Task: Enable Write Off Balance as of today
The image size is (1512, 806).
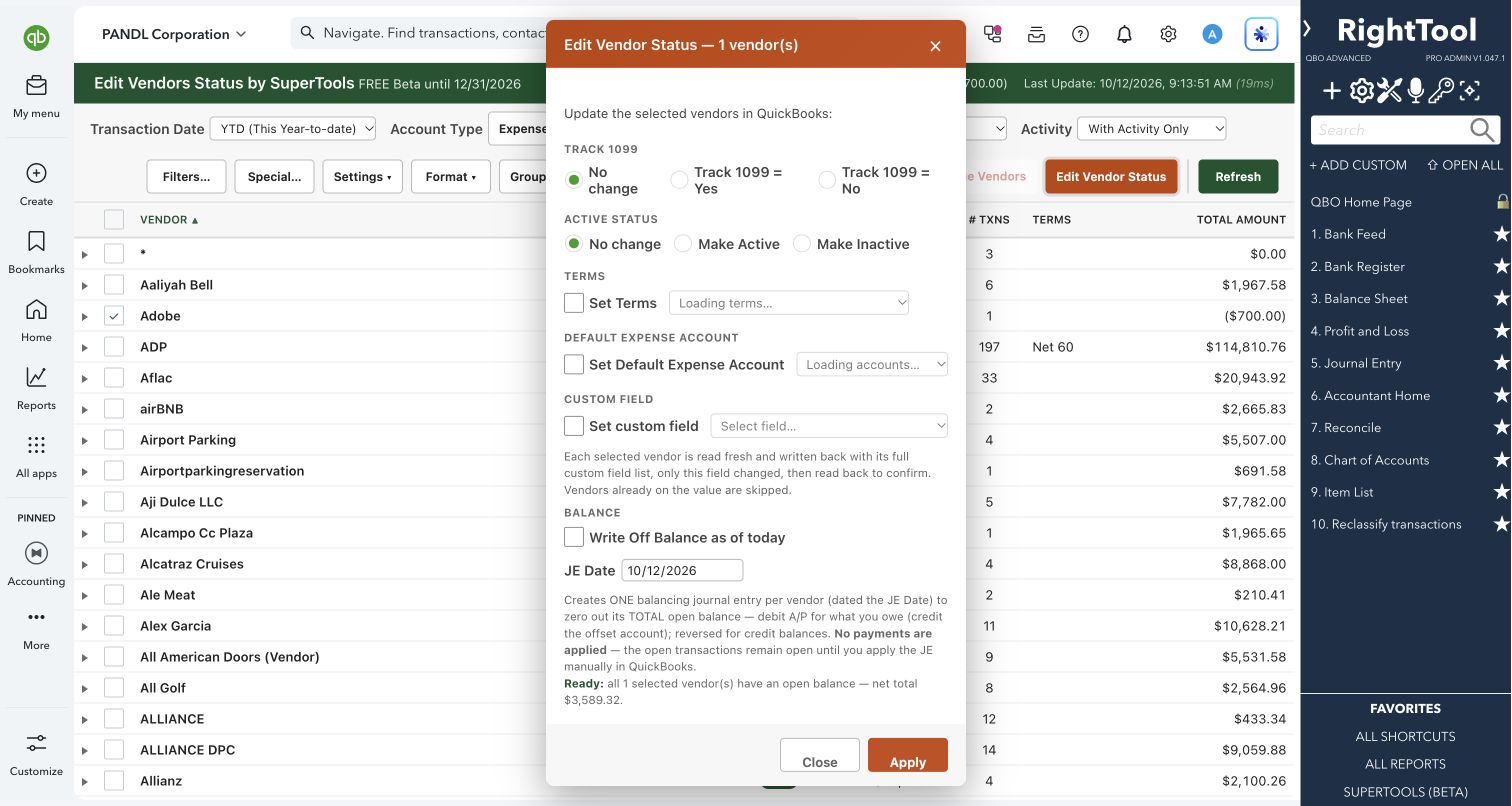Action: 574,537
